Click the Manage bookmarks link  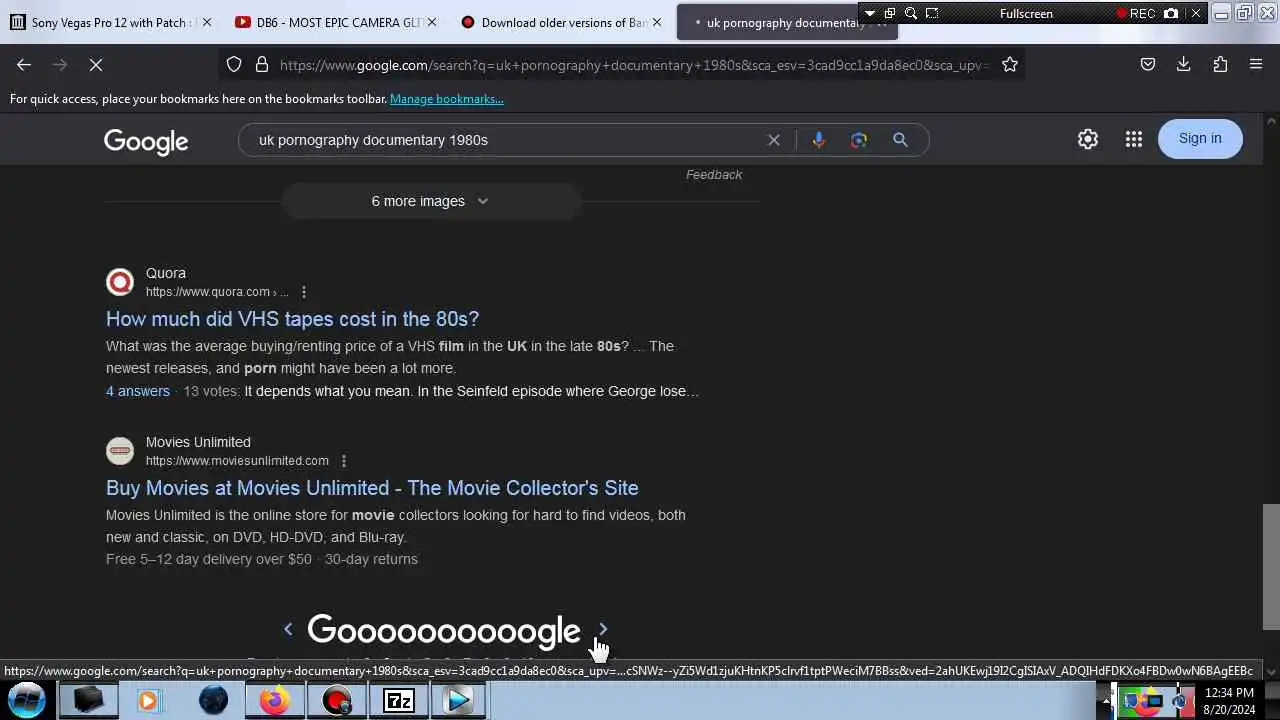coord(447,99)
